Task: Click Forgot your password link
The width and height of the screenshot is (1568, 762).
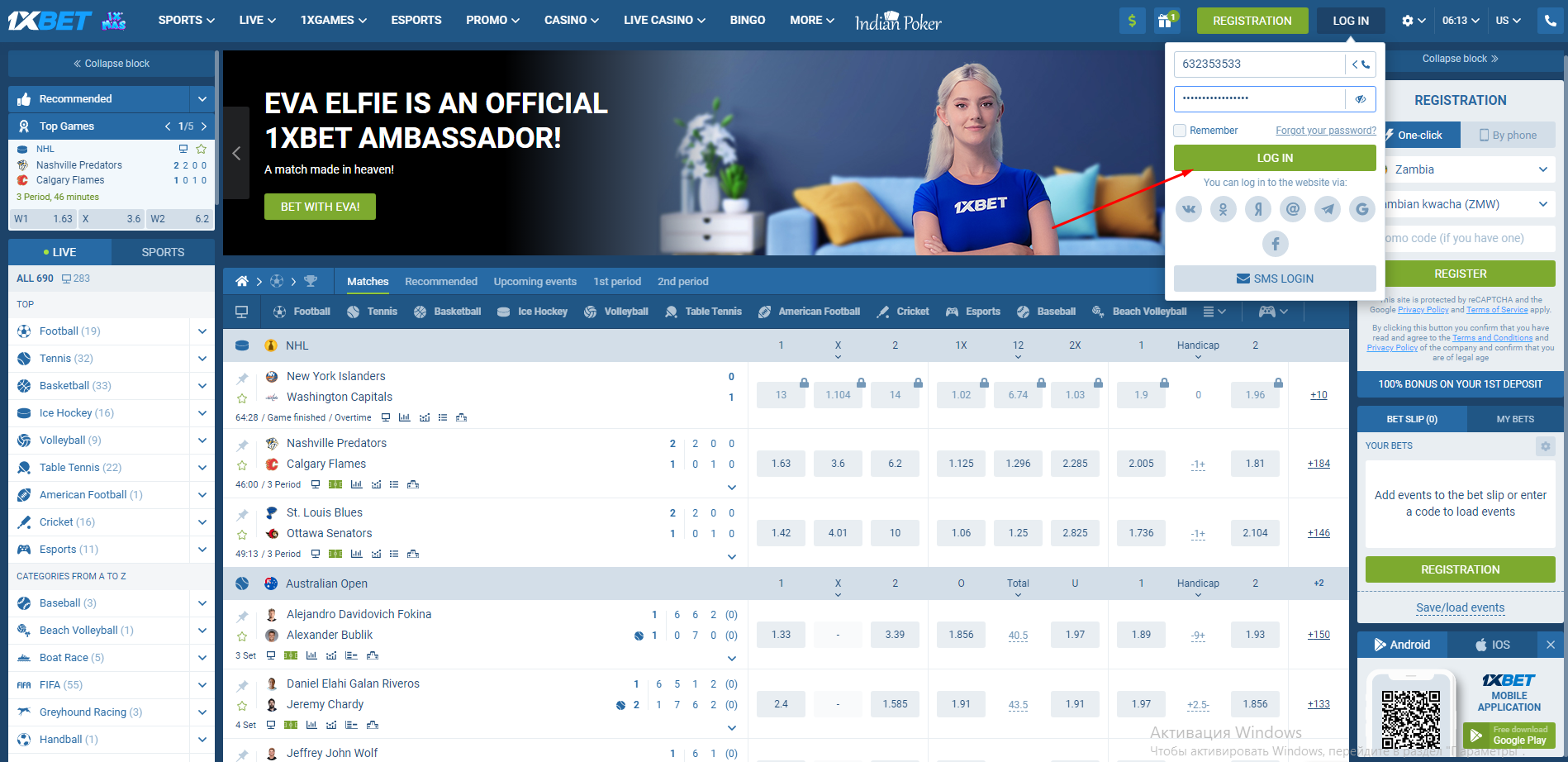Action: 1326,131
